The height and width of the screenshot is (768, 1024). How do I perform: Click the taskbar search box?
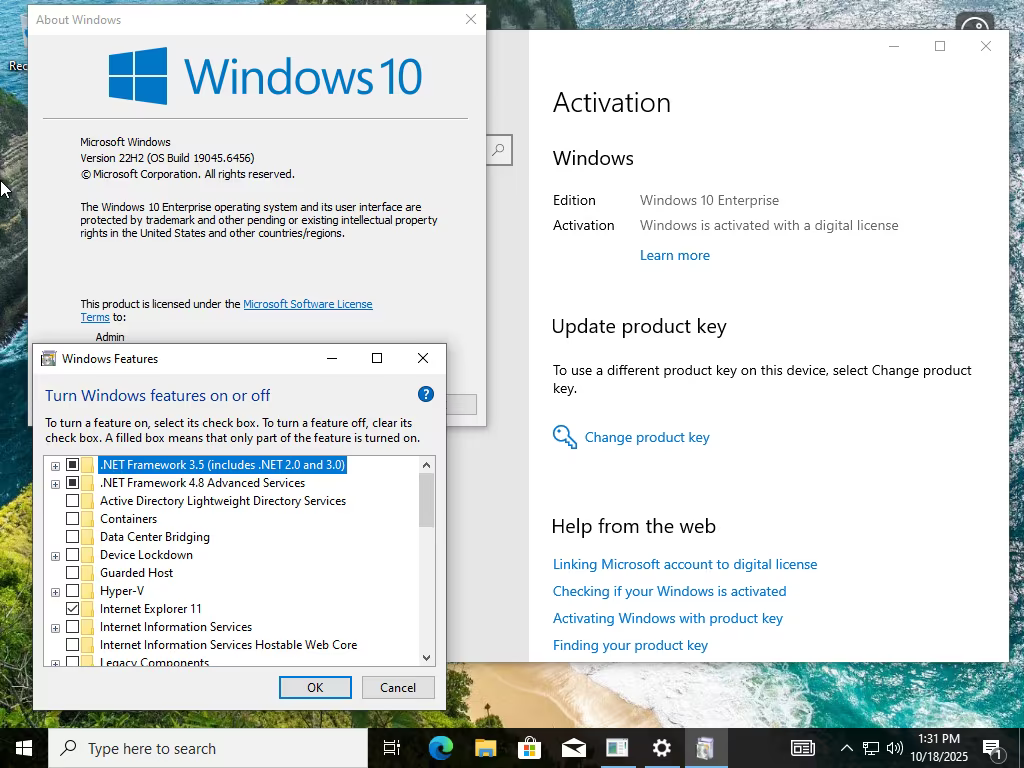pos(208,748)
